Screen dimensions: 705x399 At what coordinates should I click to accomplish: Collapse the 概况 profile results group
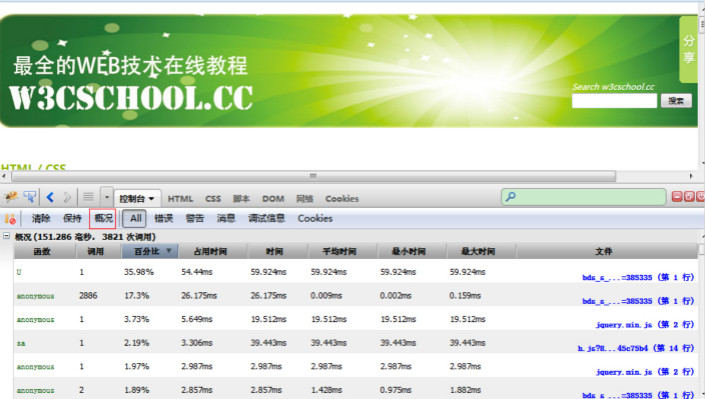(7, 236)
